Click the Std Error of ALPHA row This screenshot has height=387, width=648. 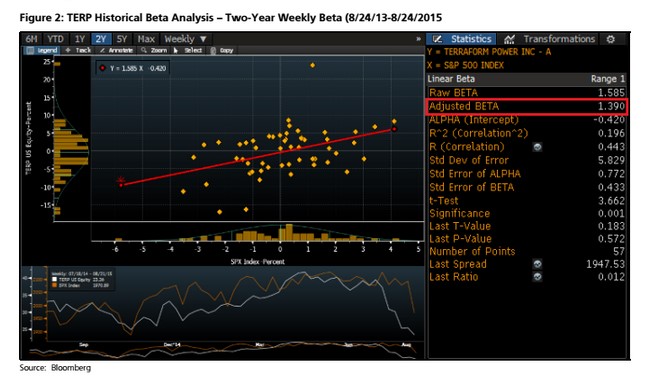pyautogui.click(x=527, y=174)
